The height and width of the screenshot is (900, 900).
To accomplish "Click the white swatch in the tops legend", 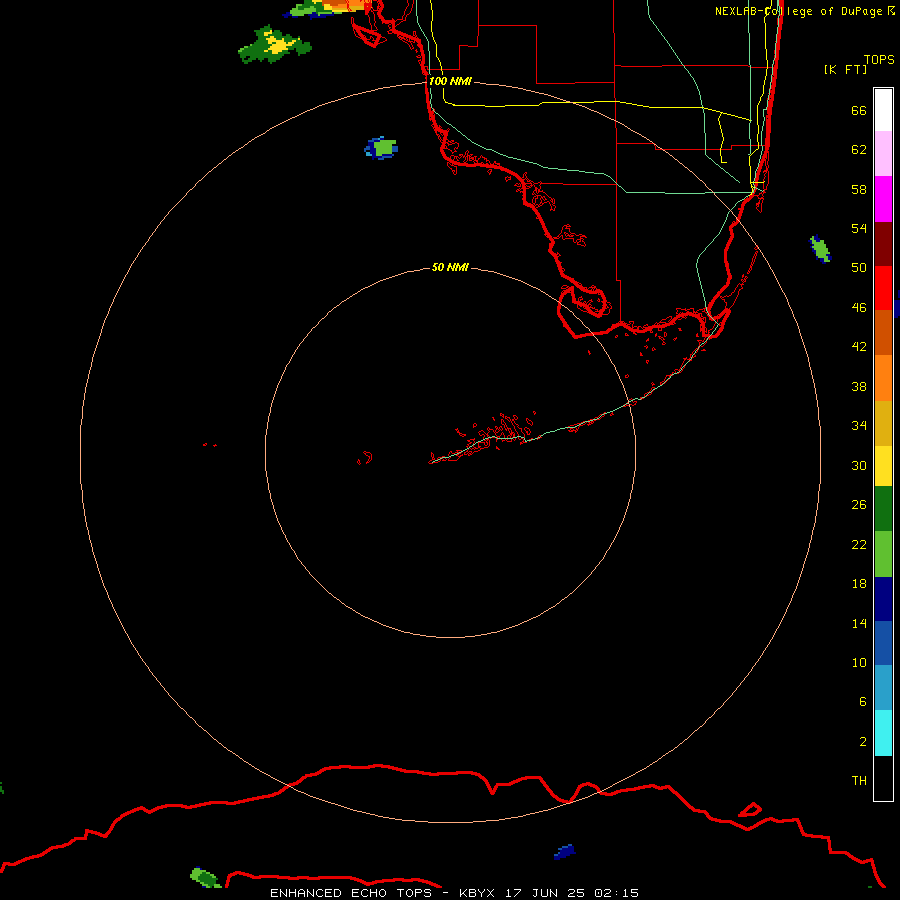I will pyautogui.click(x=883, y=110).
